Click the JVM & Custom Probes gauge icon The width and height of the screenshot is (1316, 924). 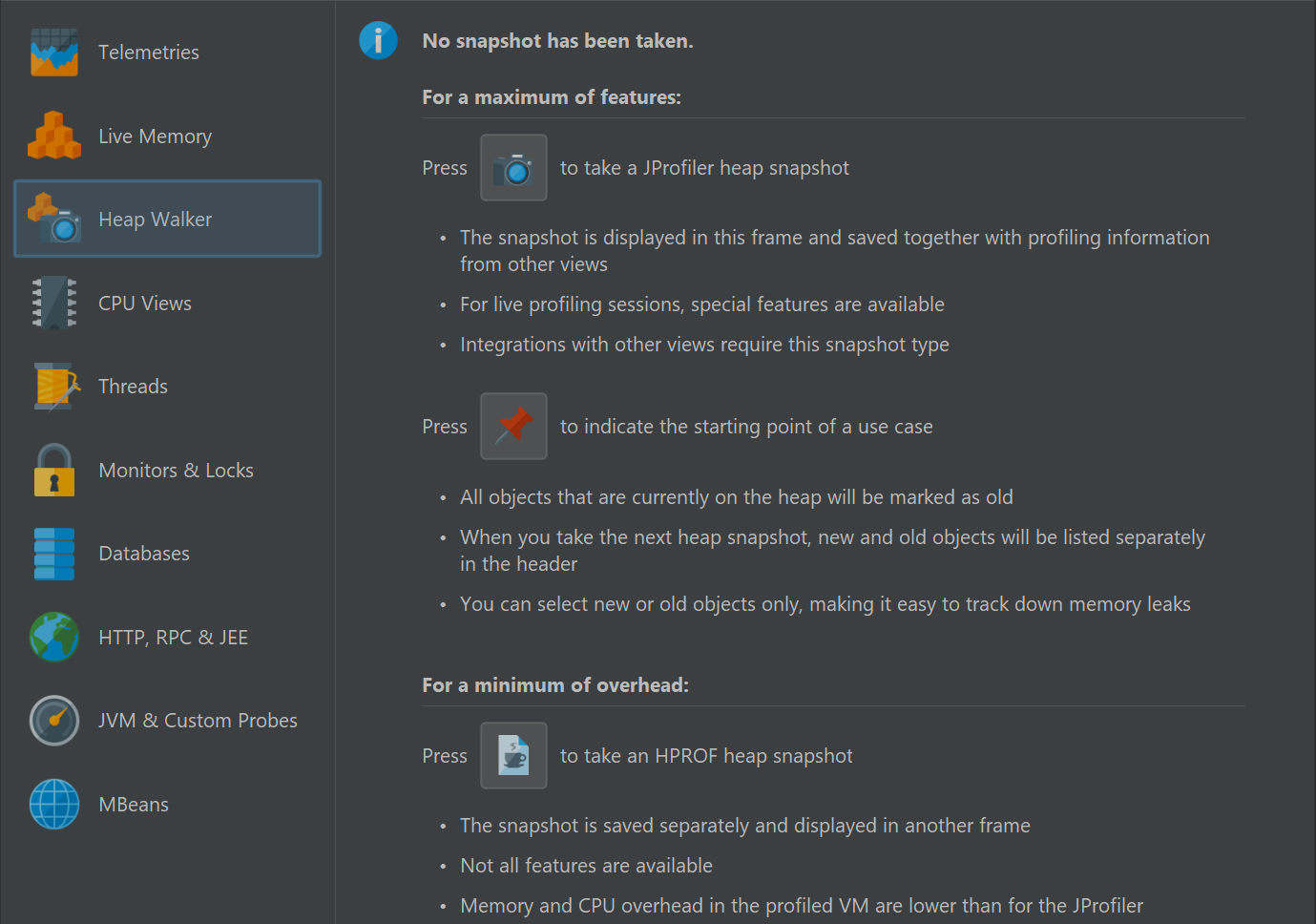point(54,721)
